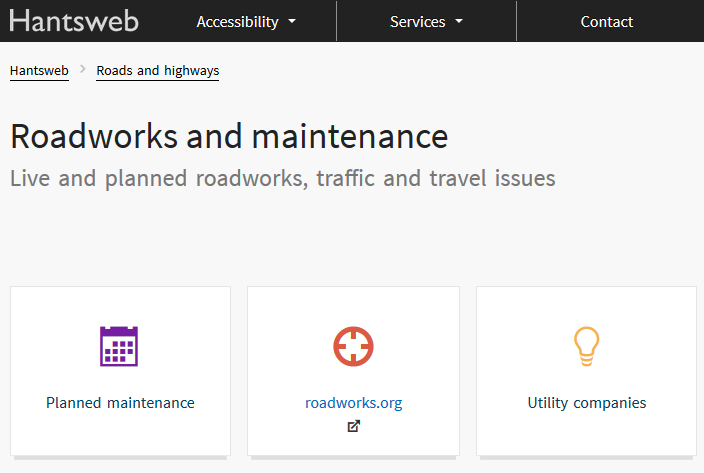The width and height of the screenshot is (704, 473).
Task: Select the Utility companies card
Action: pos(586,372)
